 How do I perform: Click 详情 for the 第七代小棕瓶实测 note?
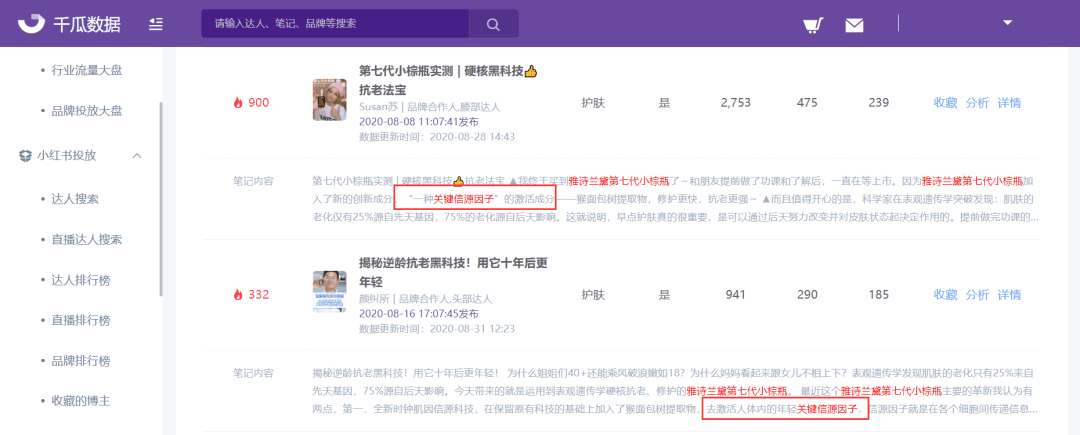[1009, 103]
